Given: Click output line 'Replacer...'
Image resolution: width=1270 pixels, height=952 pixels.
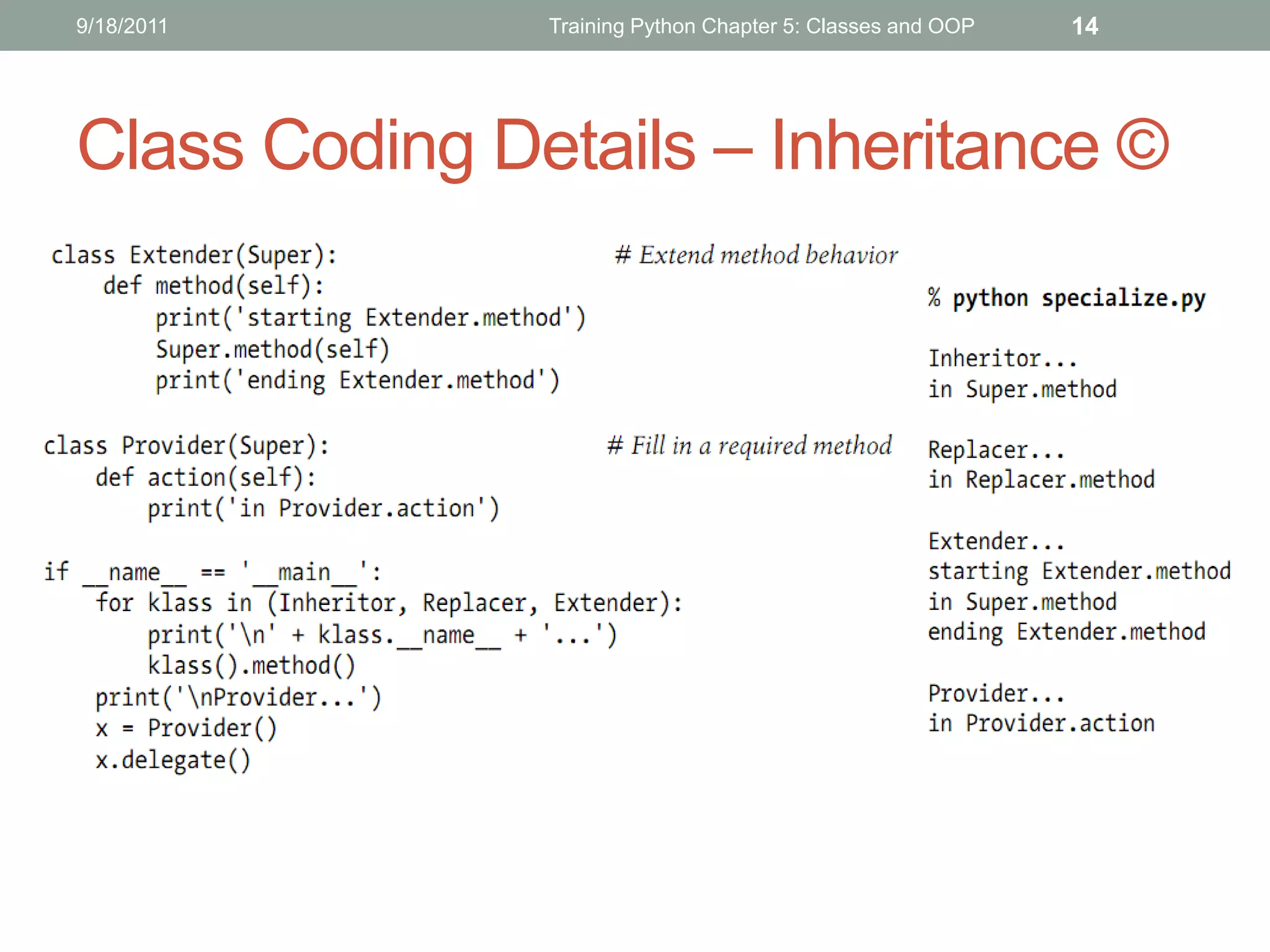Looking at the screenshot, I should click(x=996, y=450).
